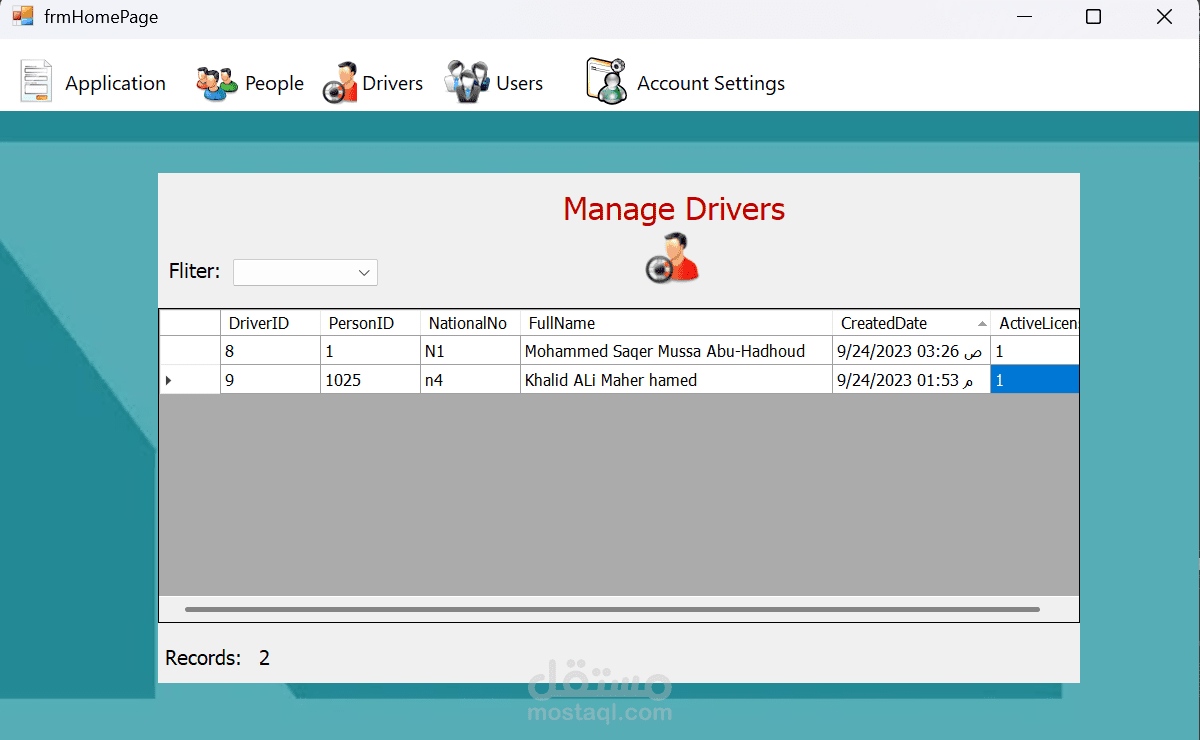Select the row header of driver 9
The image size is (1200, 740).
tap(189, 380)
